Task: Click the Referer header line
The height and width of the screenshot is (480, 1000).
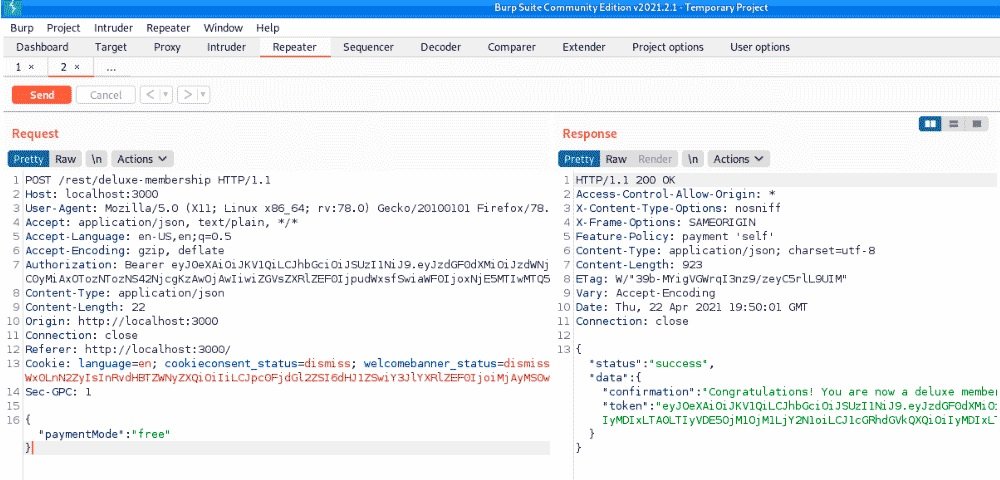Action: (x=128, y=349)
